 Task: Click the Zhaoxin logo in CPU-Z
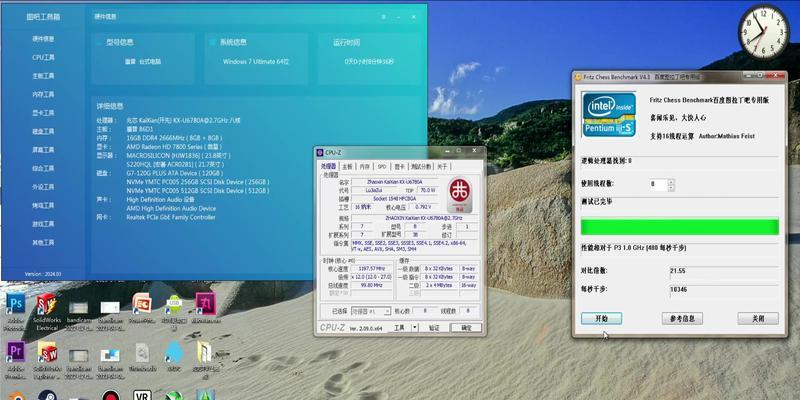coord(460,195)
